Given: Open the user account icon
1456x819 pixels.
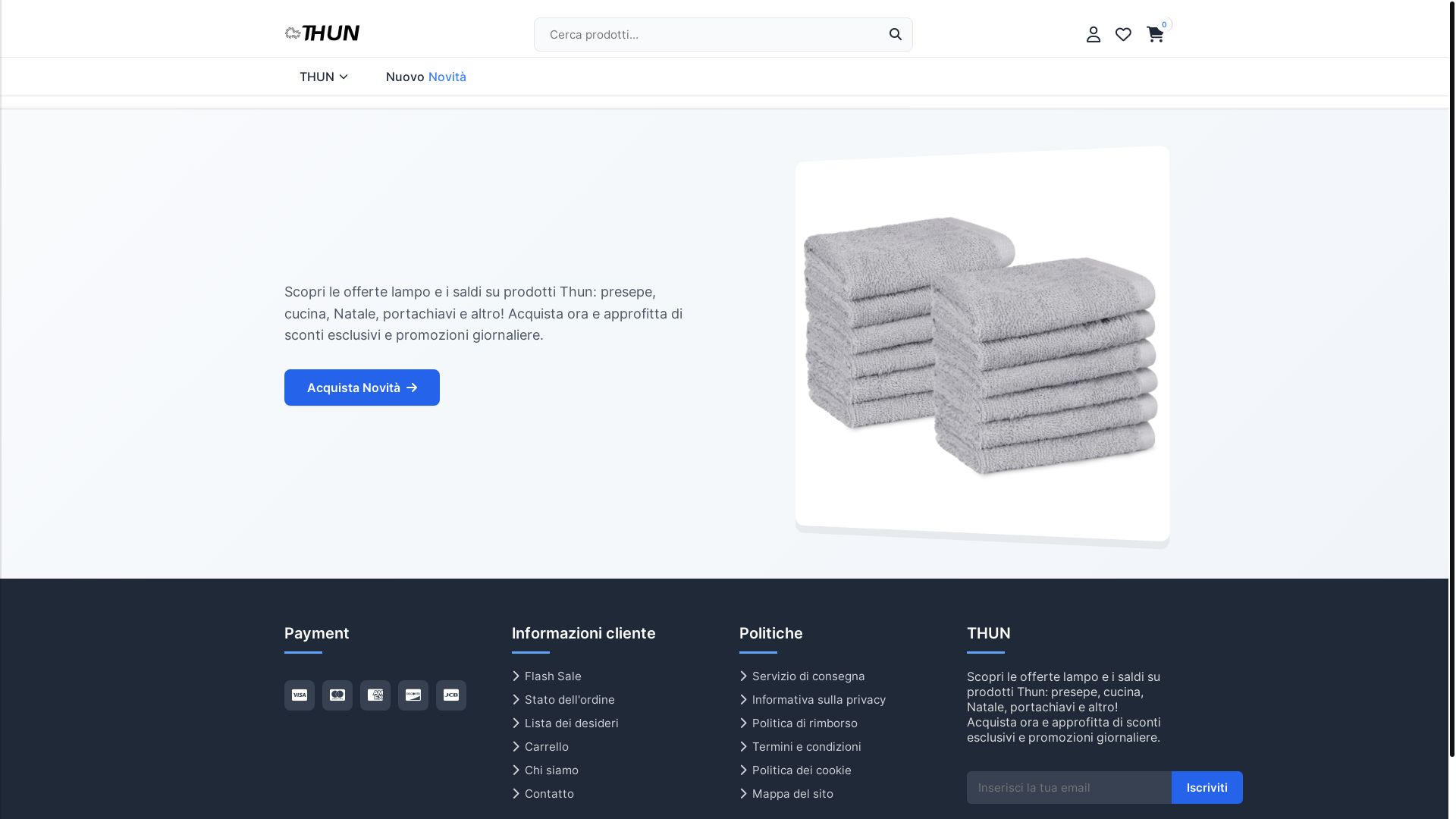Looking at the screenshot, I should point(1093,34).
